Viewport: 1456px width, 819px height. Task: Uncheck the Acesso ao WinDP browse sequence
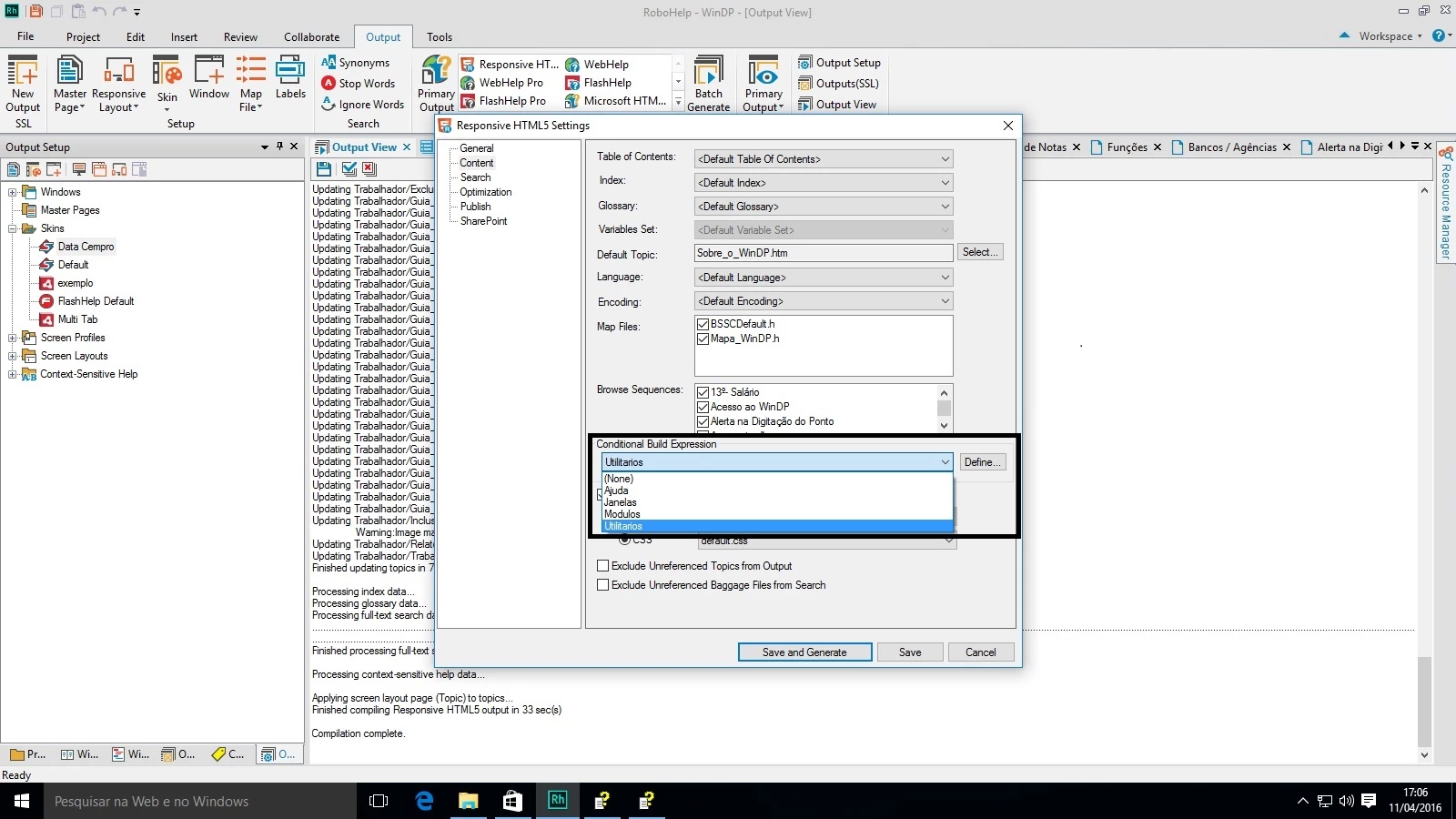click(703, 407)
